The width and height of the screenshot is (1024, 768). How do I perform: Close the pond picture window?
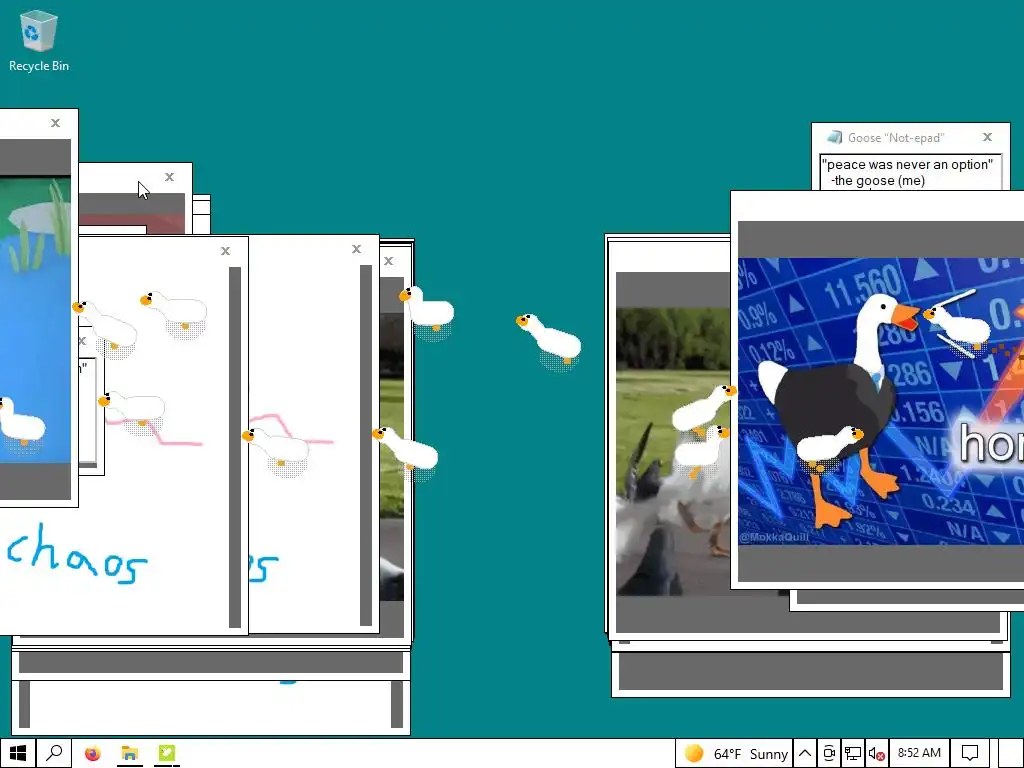(x=56, y=123)
